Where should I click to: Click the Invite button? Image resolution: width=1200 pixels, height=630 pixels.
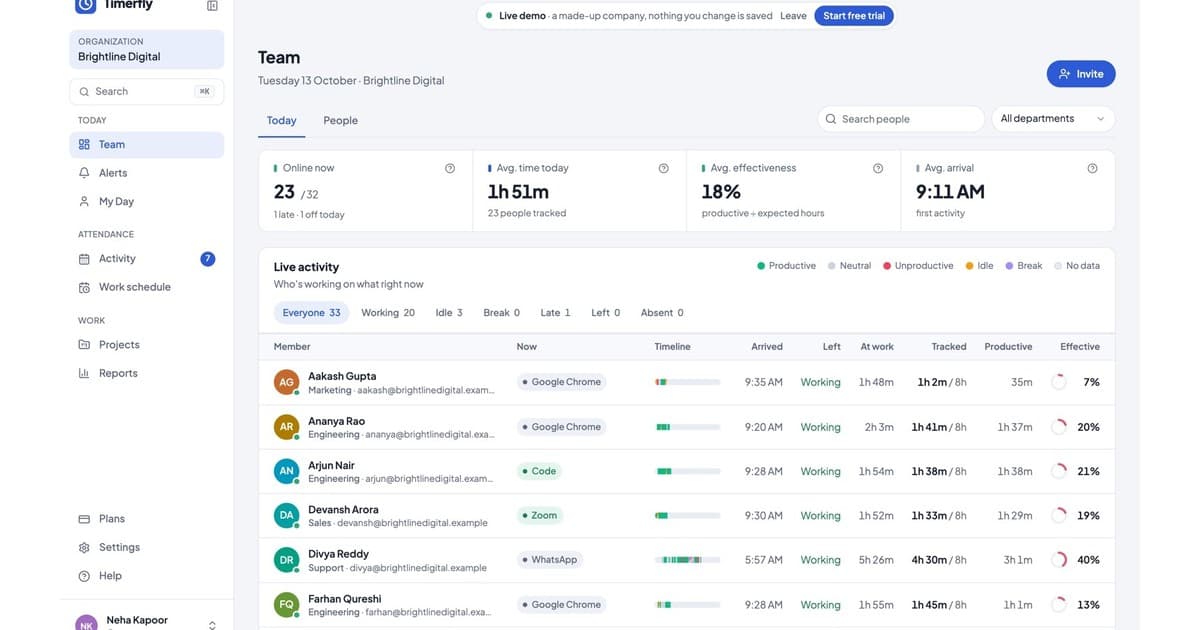[x=1081, y=74]
